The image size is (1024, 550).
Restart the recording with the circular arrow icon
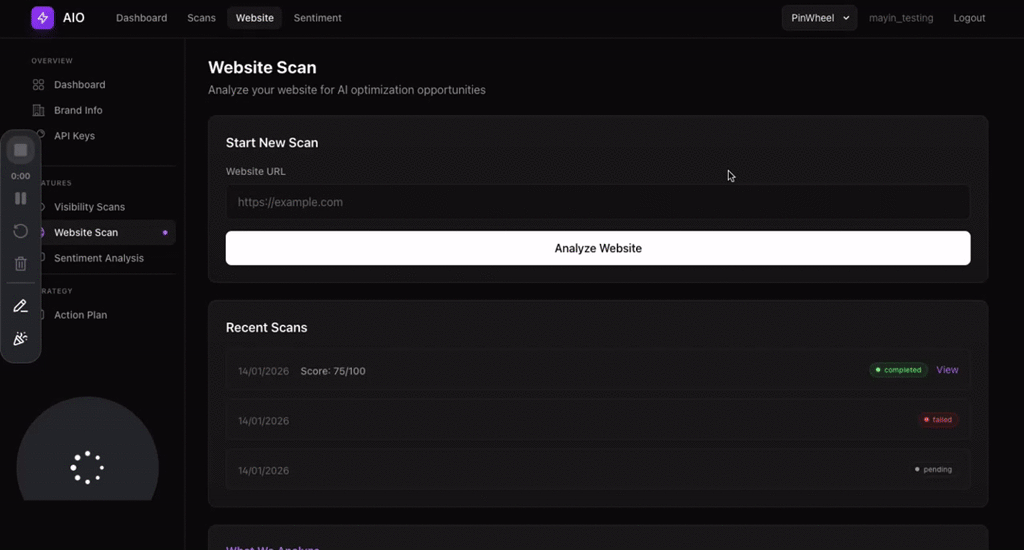[x=20, y=231]
